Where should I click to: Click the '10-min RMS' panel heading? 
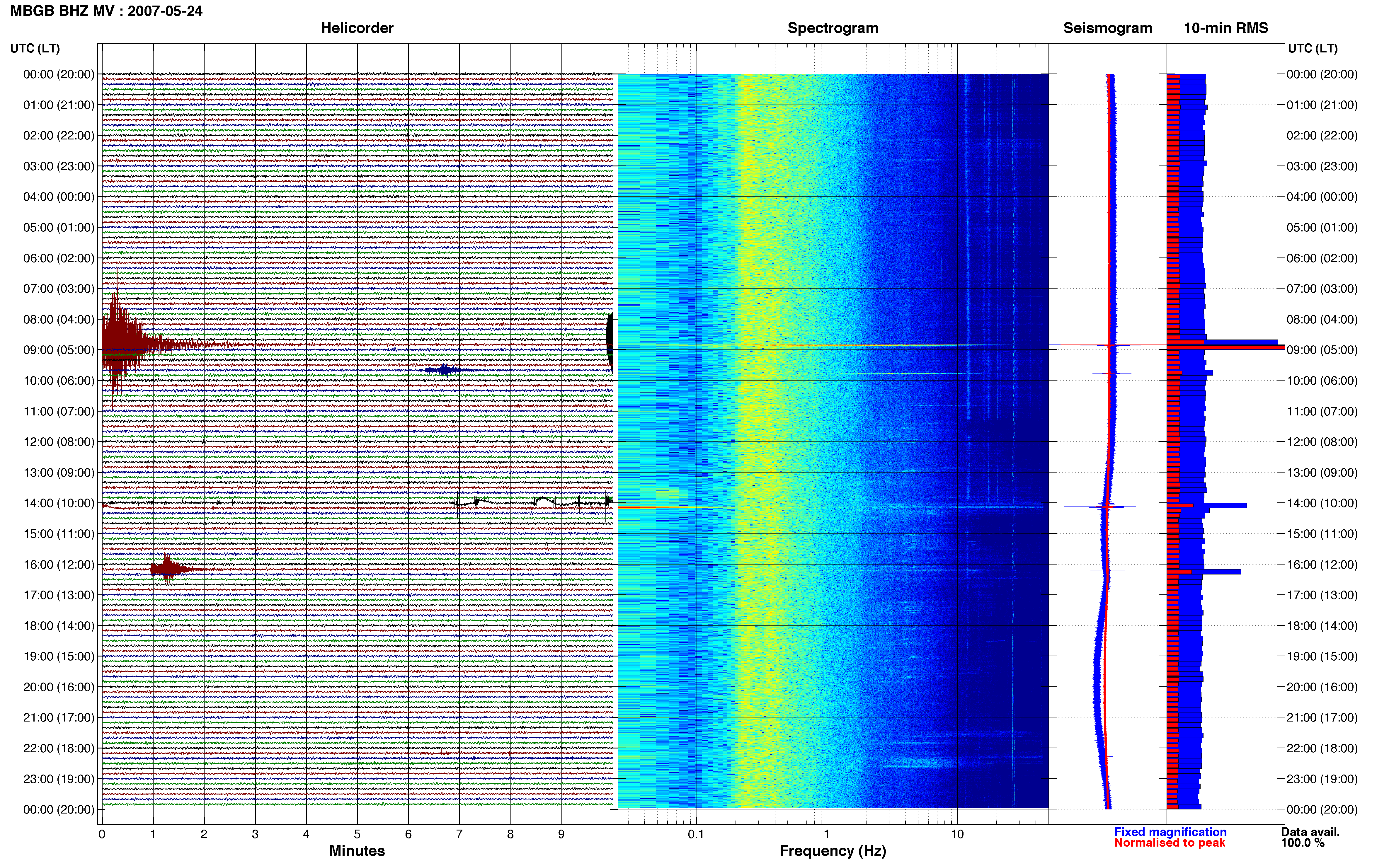[1225, 28]
